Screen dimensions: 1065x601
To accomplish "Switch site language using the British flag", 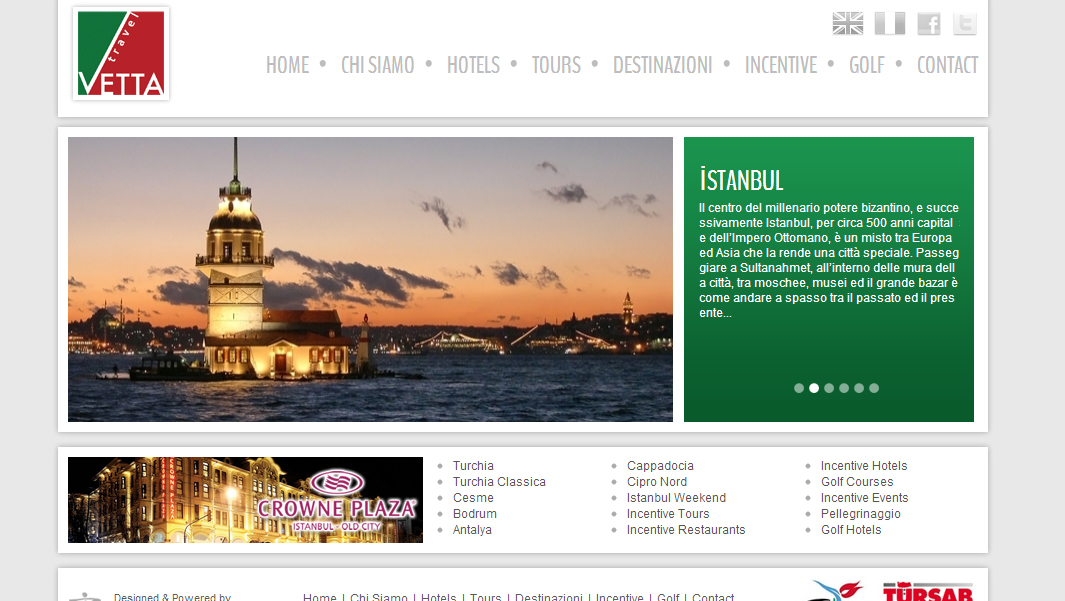I will [x=847, y=22].
